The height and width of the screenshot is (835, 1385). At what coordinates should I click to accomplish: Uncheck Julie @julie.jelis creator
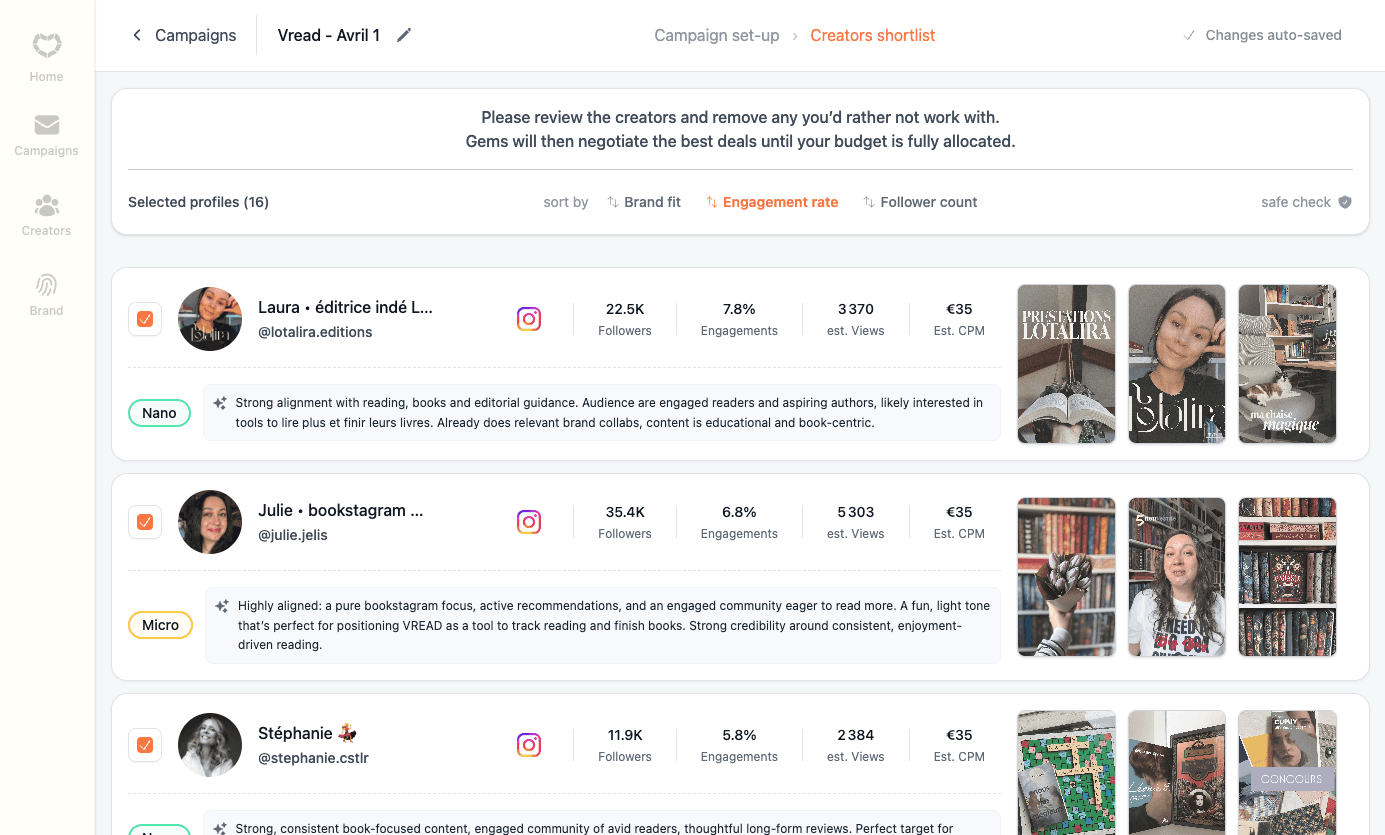(x=145, y=522)
